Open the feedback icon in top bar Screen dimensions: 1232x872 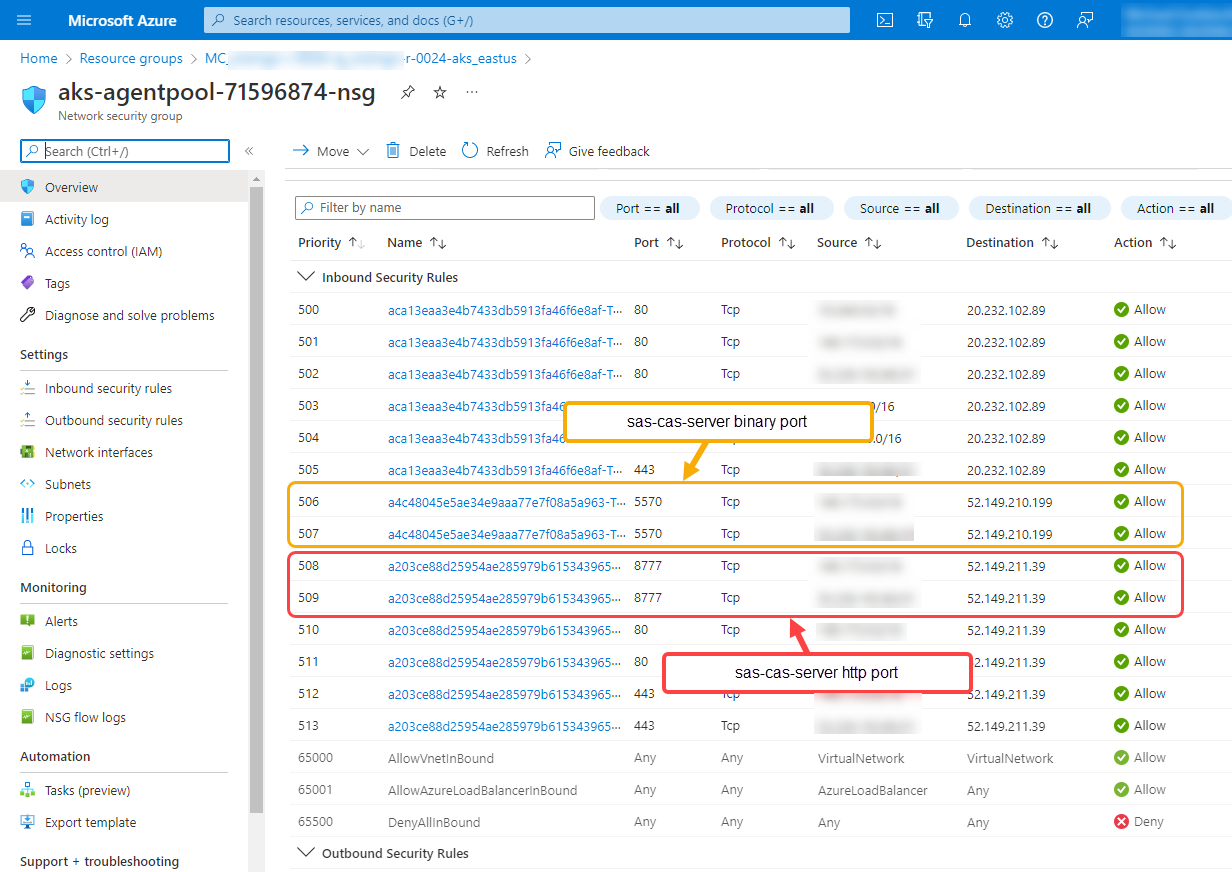[1084, 19]
